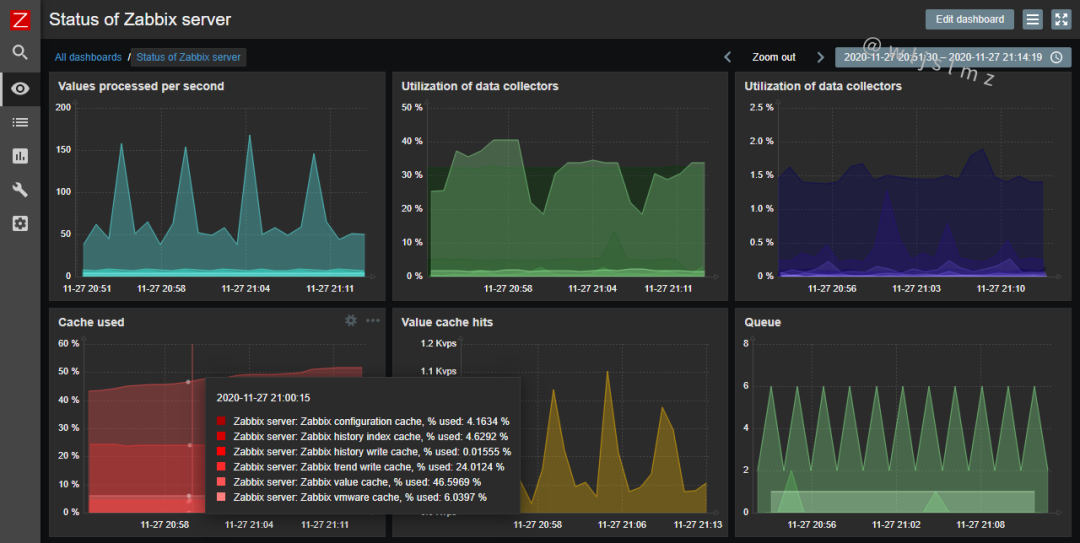
Task: Open the Inventory list icon menu
Action: [20, 123]
